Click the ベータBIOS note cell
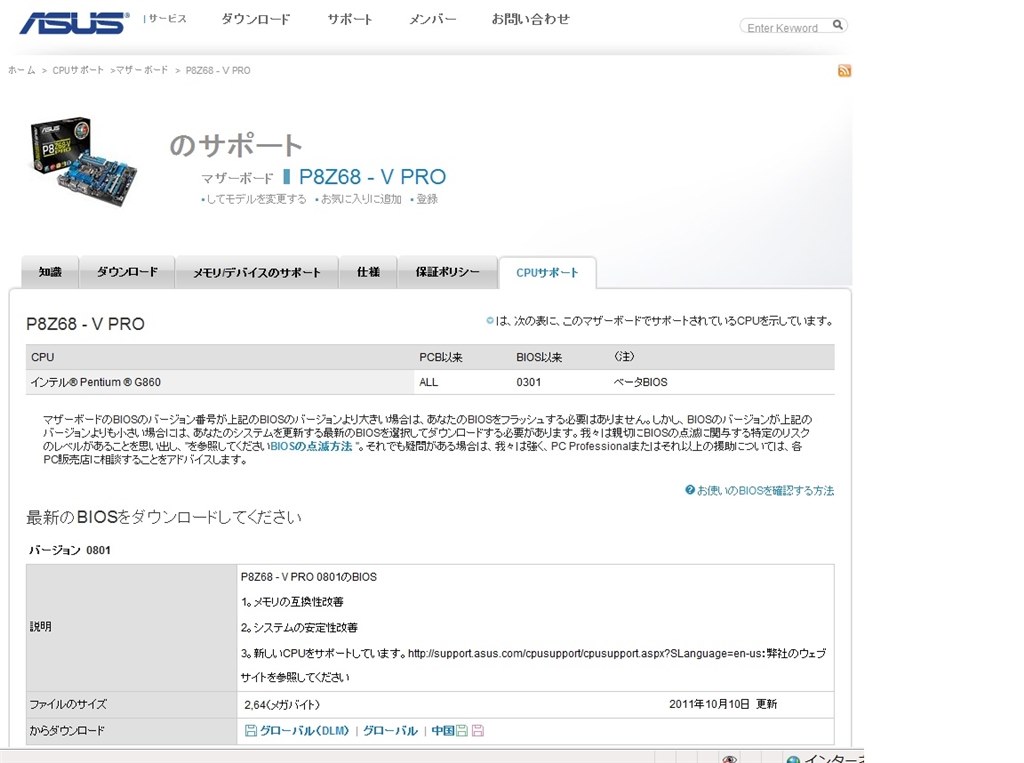The width and height of the screenshot is (1024, 763). coord(640,382)
